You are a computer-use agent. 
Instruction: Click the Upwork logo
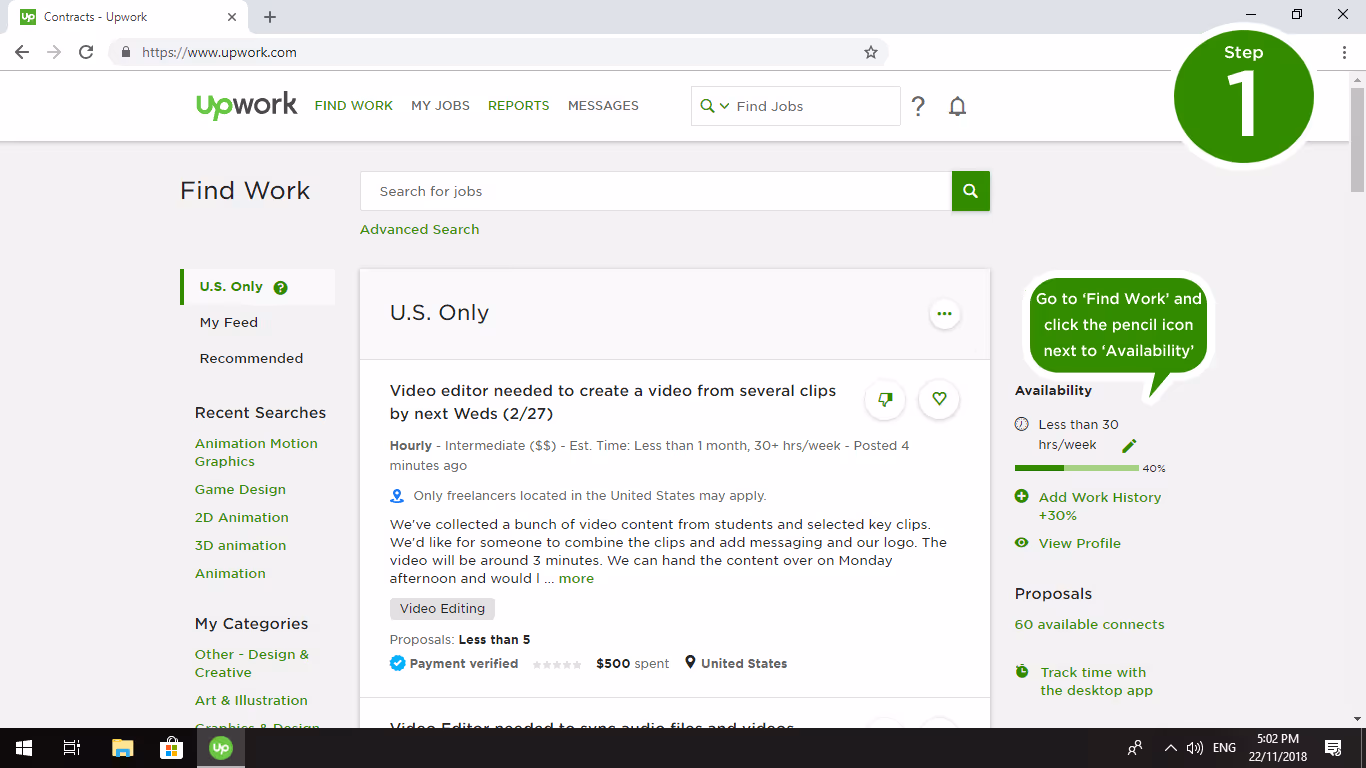[246, 105]
